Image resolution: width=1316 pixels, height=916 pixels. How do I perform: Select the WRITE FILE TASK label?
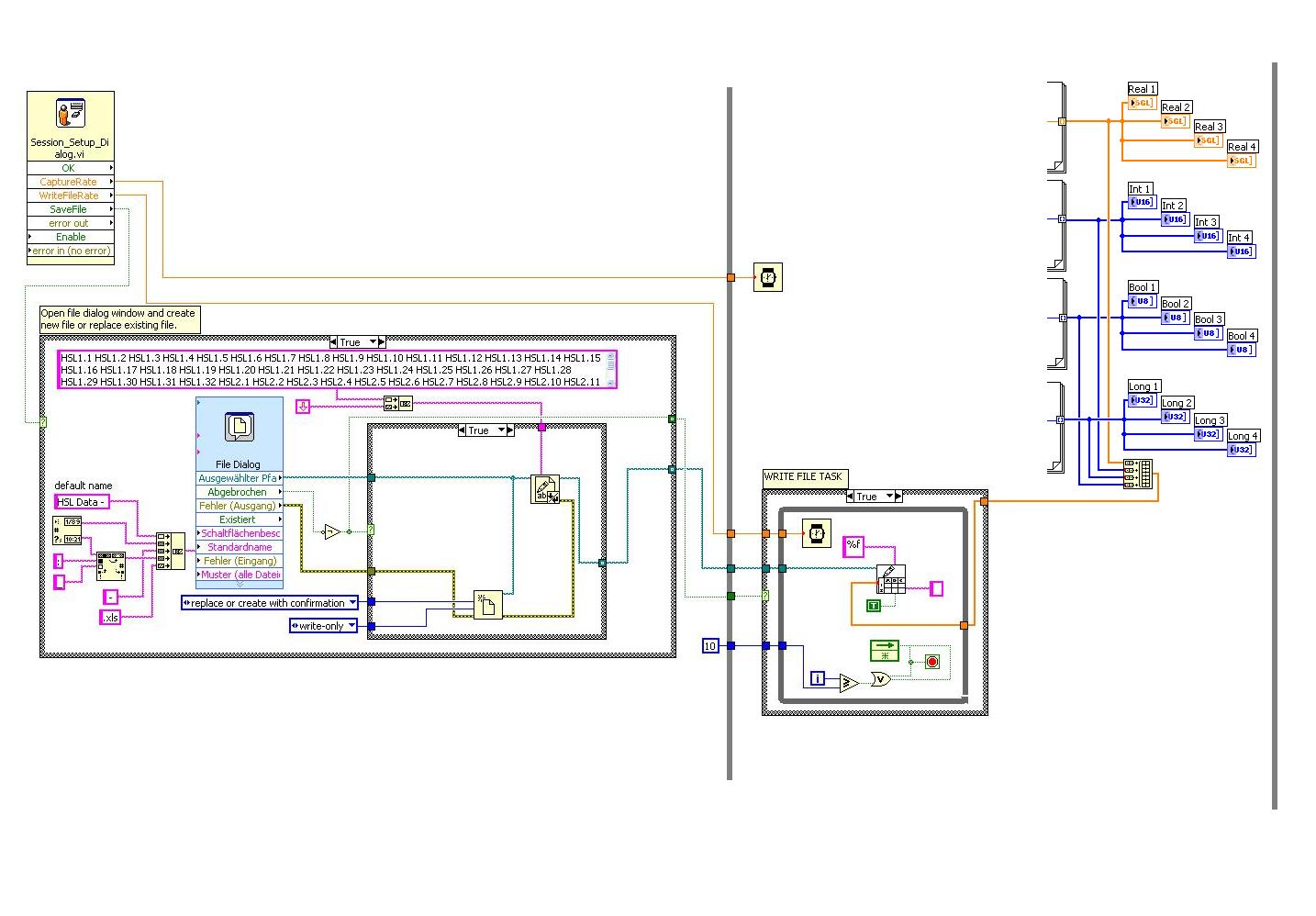coord(803,477)
